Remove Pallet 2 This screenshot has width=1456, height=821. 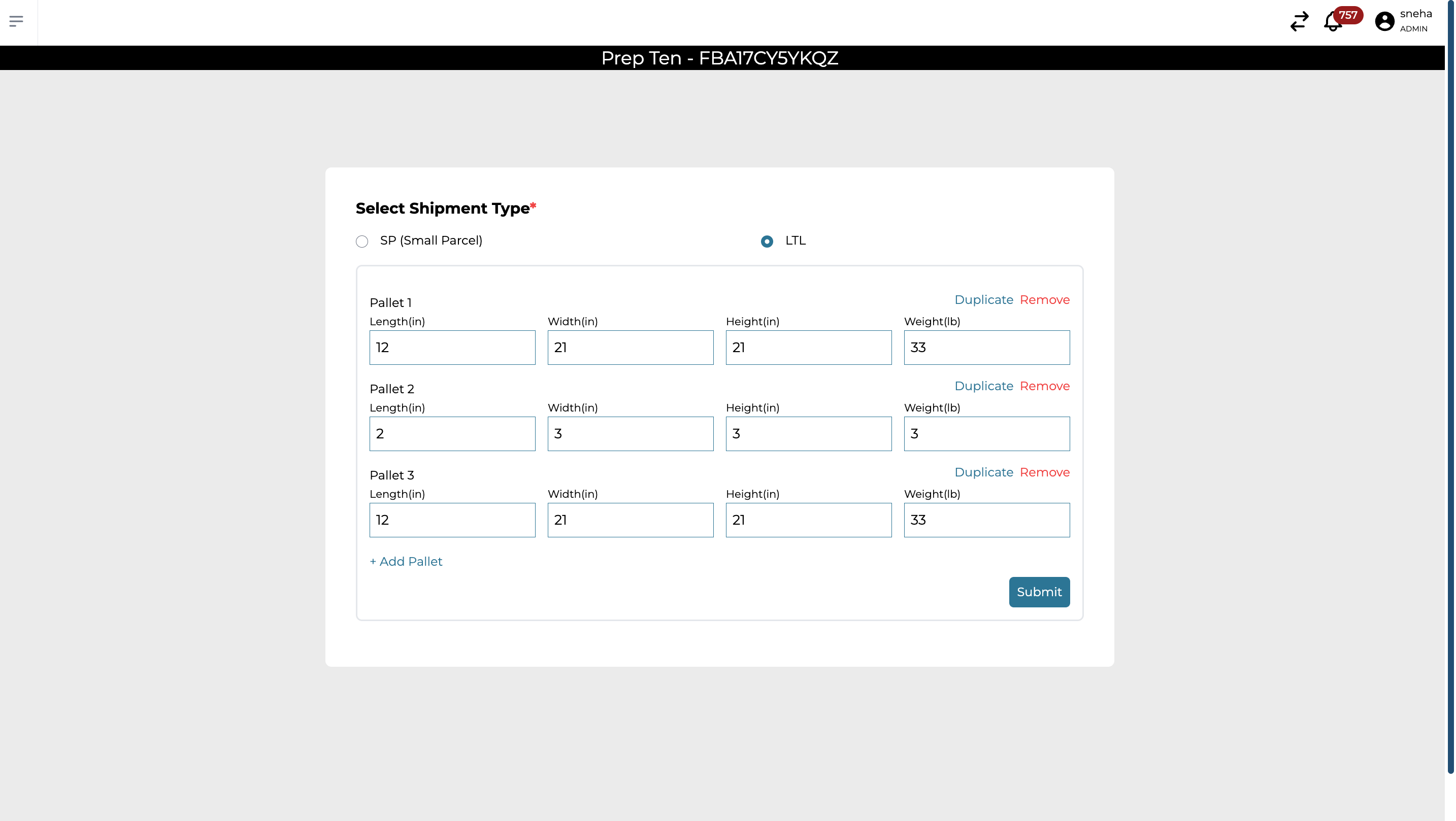[1044, 386]
